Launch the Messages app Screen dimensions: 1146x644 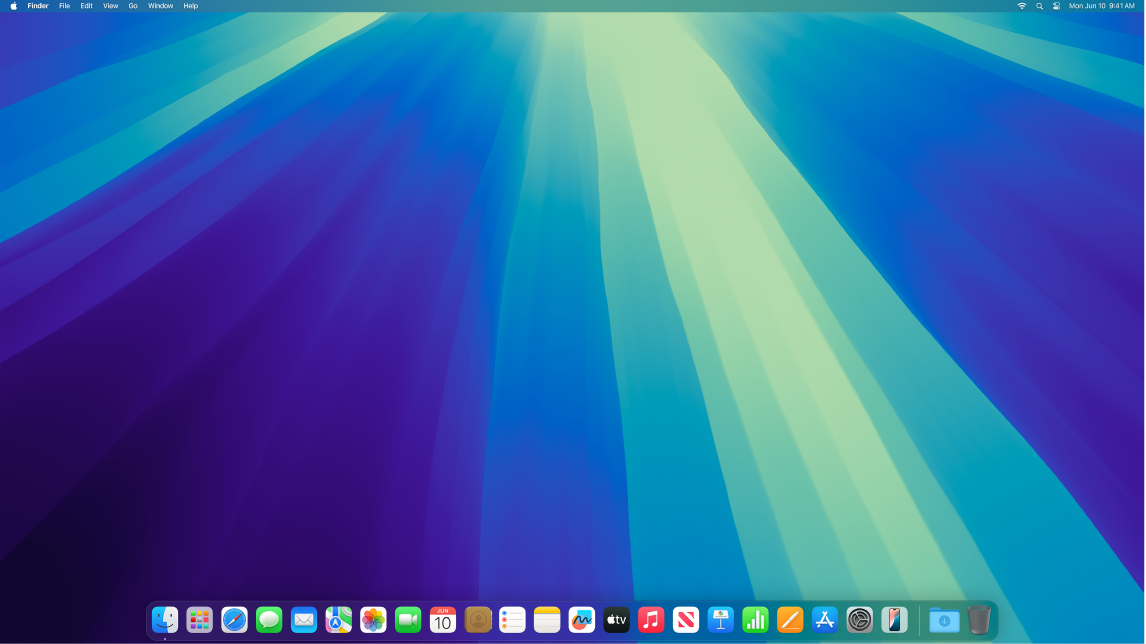269,620
